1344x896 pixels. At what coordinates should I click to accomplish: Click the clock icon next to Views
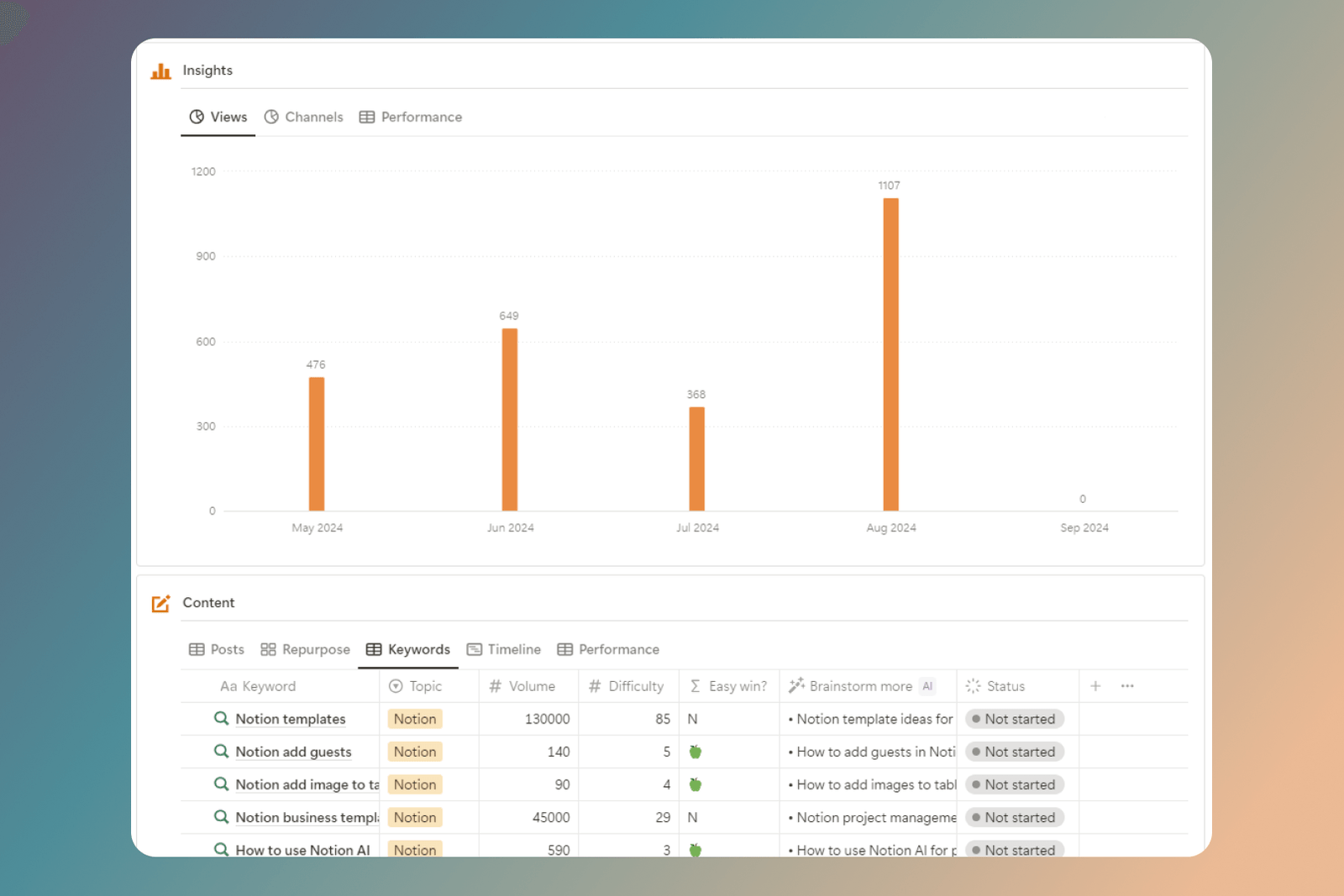pos(197,117)
